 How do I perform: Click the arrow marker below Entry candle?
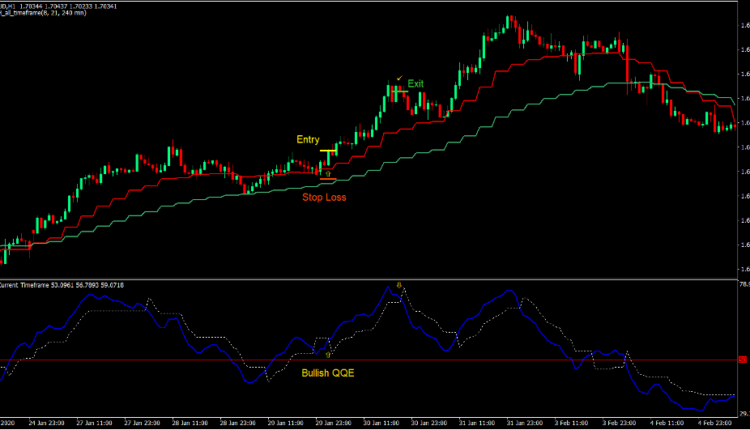point(327,173)
